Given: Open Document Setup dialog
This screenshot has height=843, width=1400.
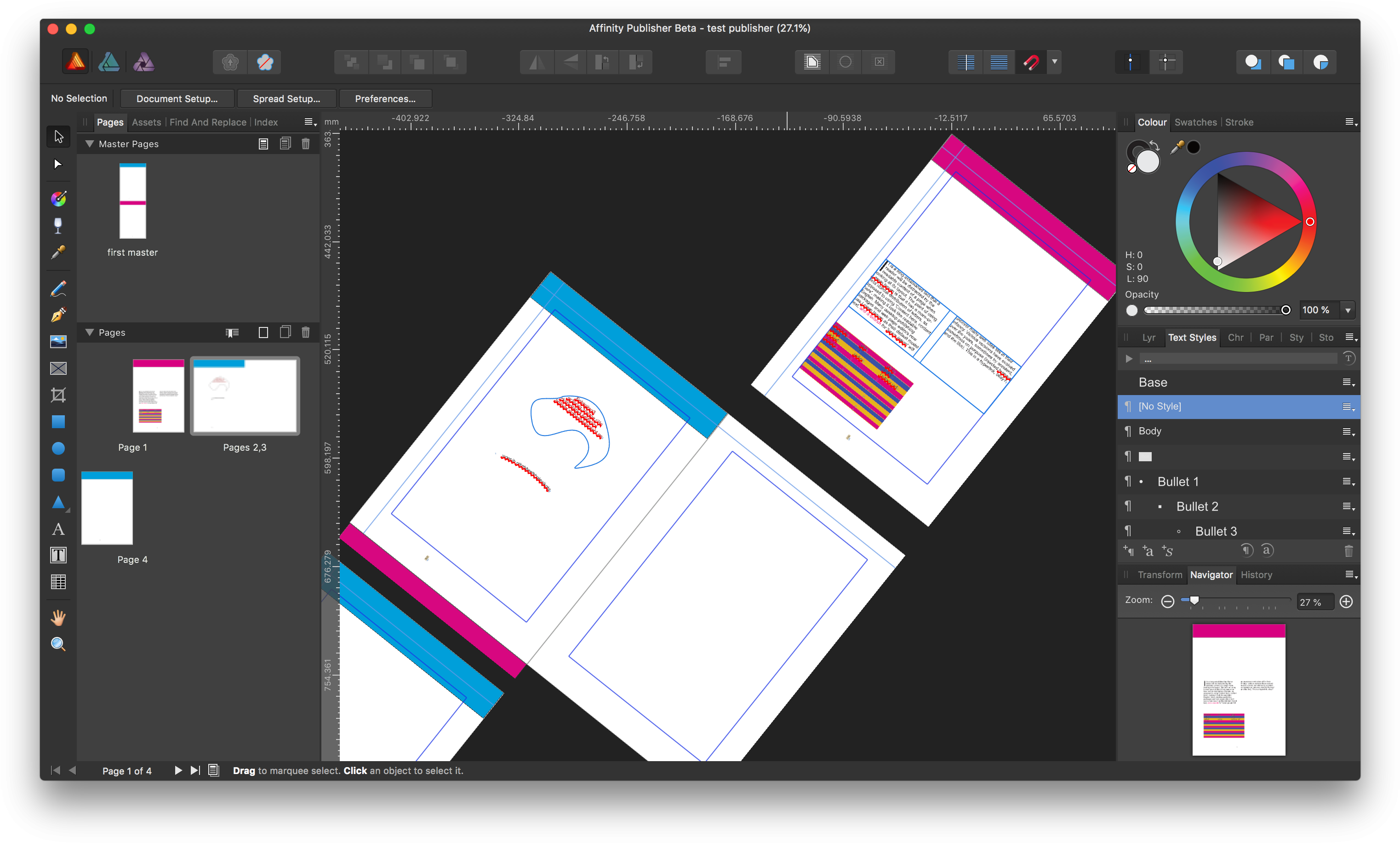Looking at the screenshot, I should click(177, 98).
